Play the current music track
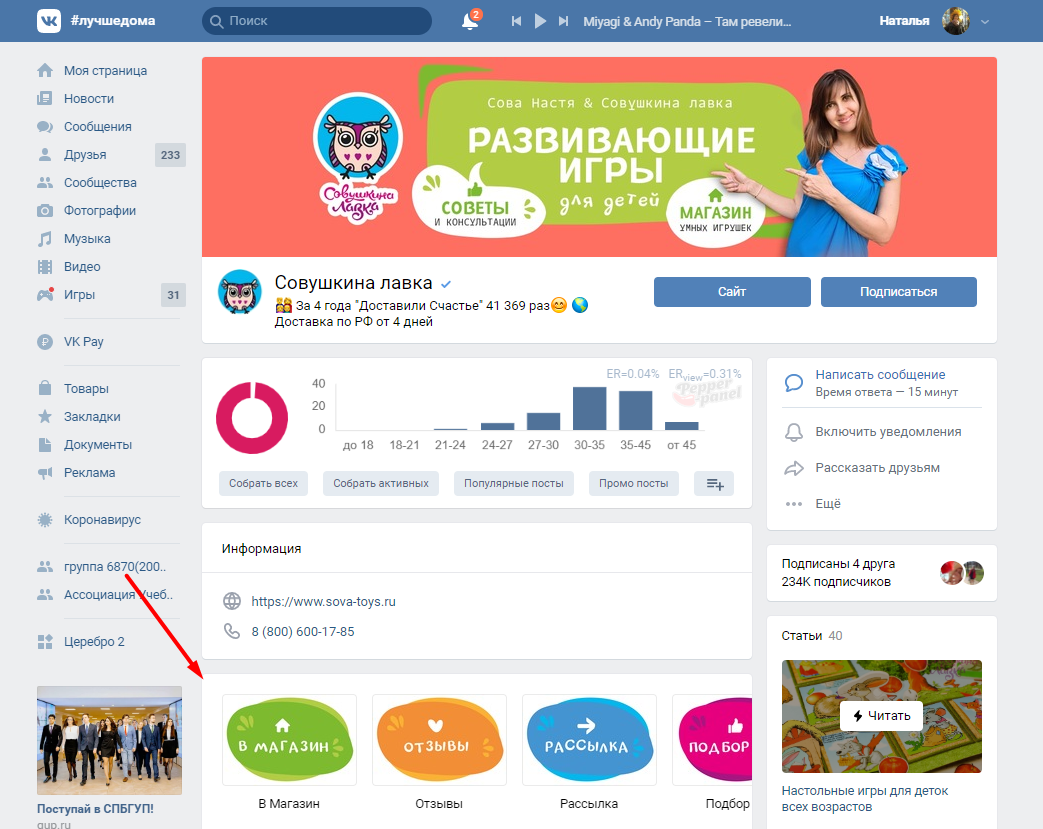 [540, 21]
